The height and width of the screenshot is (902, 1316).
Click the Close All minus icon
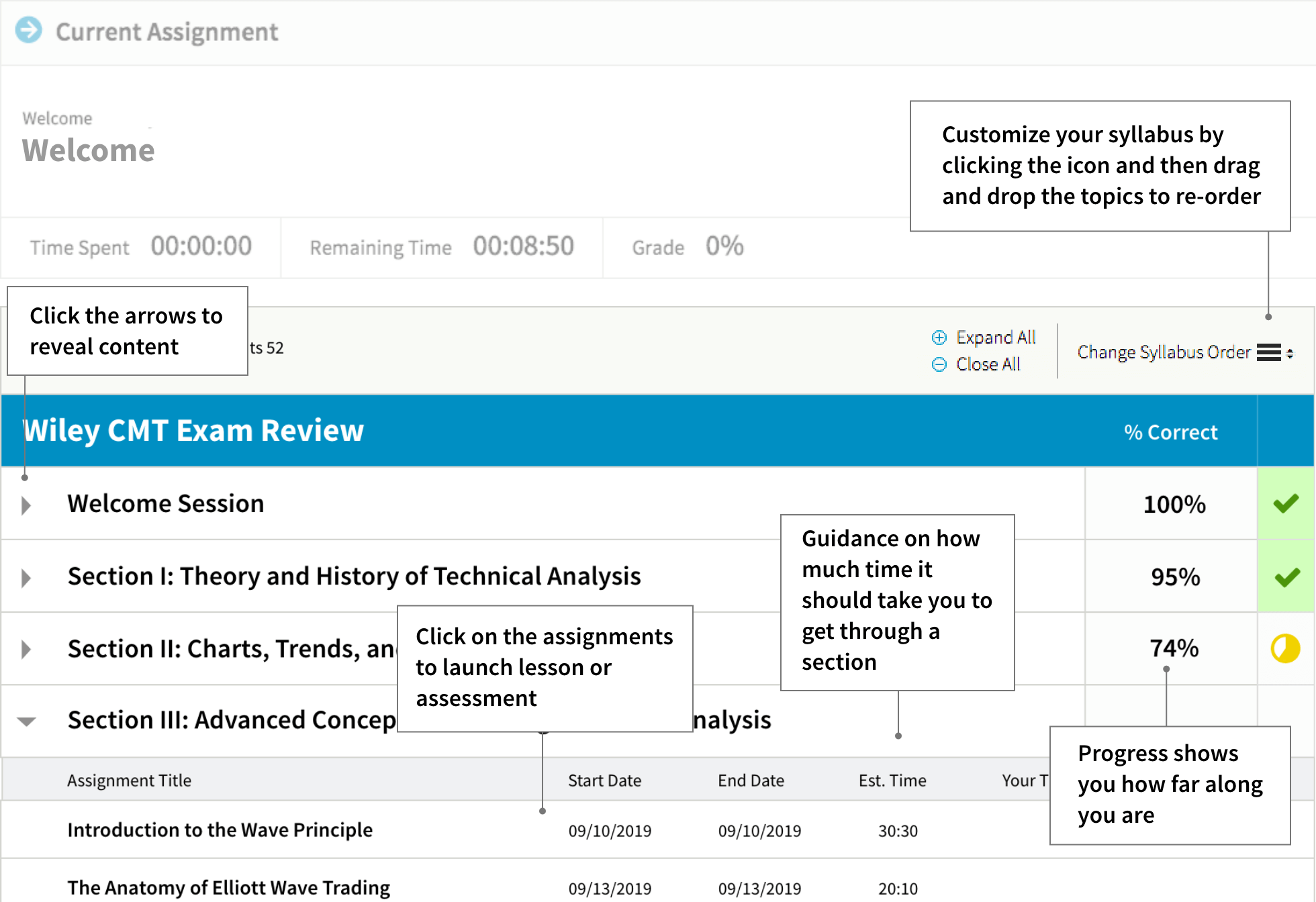[x=939, y=364]
